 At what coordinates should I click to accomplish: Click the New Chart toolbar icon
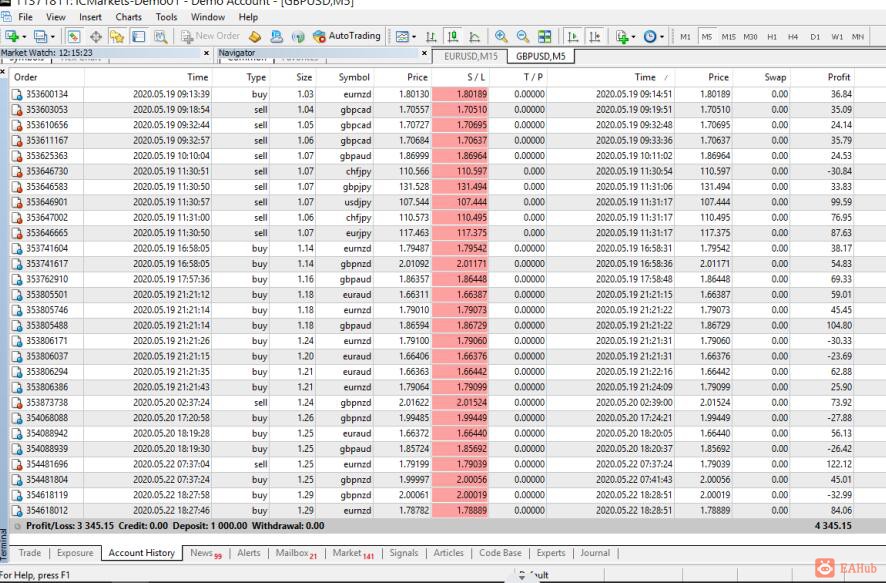point(11,37)
